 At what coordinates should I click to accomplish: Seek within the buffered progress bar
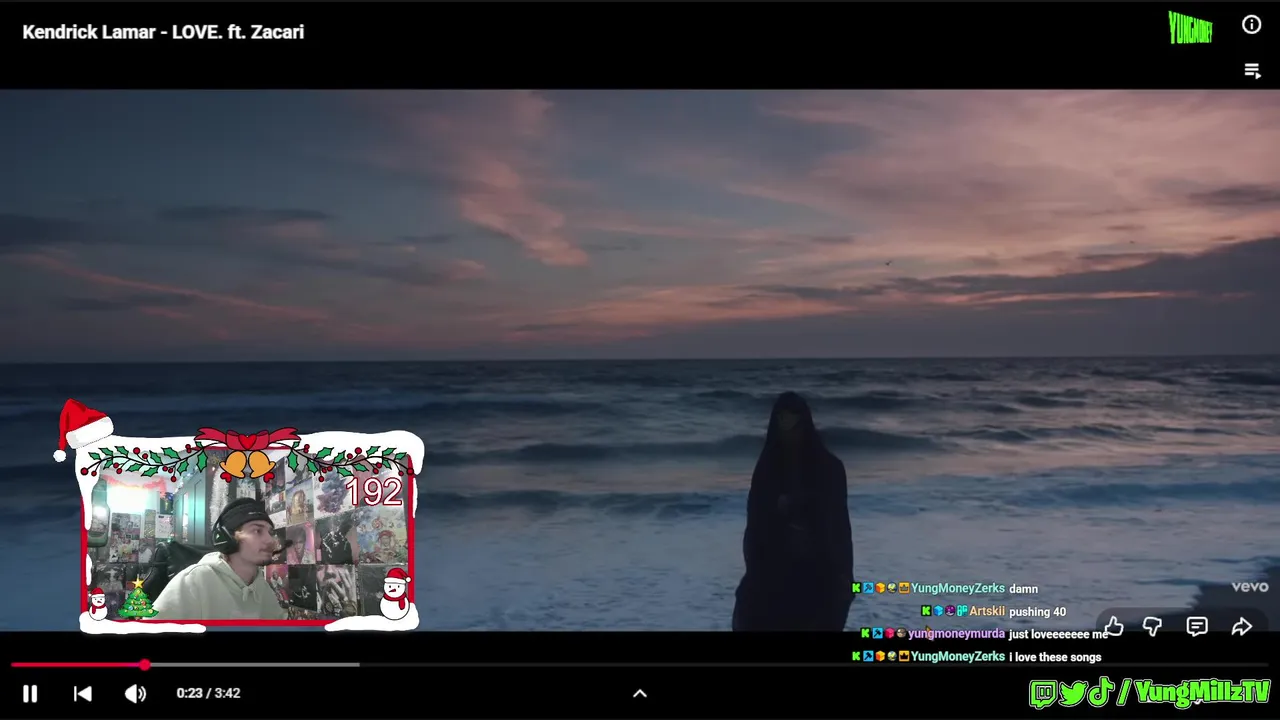tap(252, 664)
